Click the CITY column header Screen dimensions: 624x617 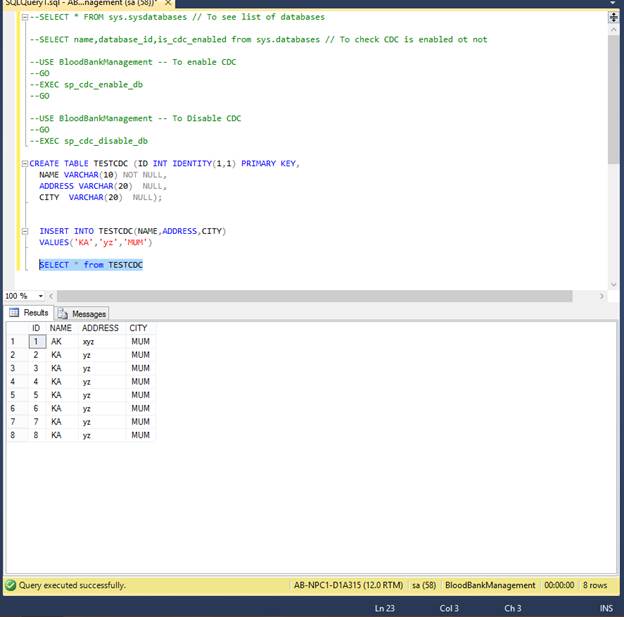tap(138, 328)
